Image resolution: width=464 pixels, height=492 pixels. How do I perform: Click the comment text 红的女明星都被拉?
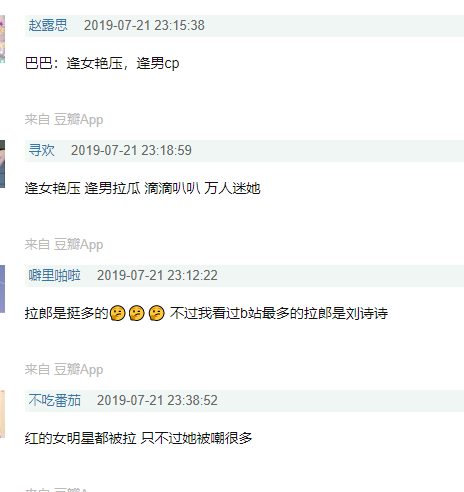pos(81,438)
